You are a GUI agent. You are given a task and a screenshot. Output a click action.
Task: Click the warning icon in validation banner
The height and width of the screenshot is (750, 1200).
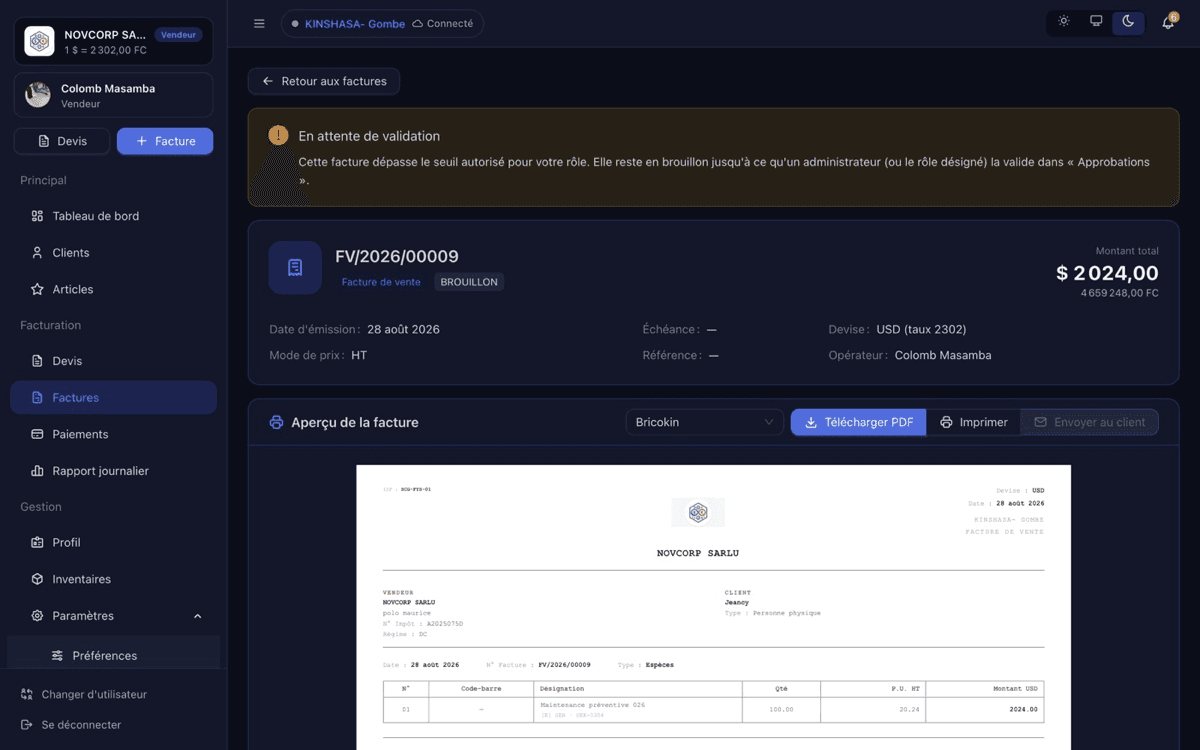(x=278, y=135)
